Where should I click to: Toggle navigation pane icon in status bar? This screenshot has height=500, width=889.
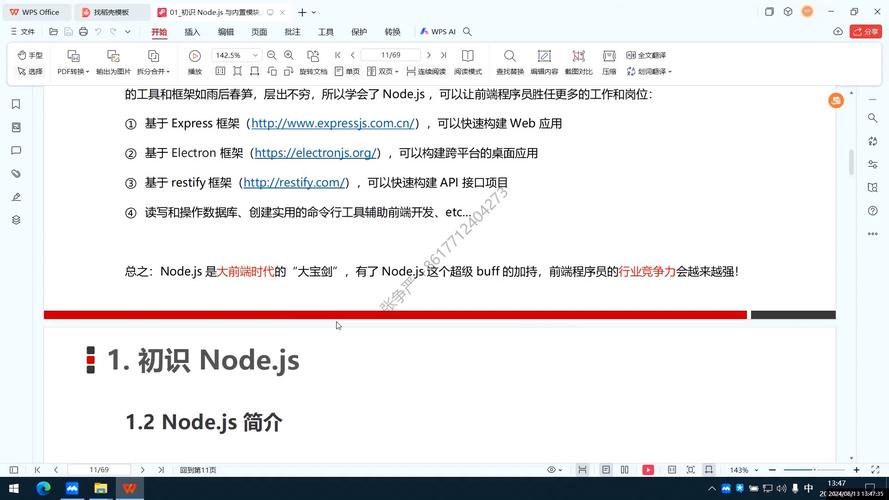click(14, 470)
